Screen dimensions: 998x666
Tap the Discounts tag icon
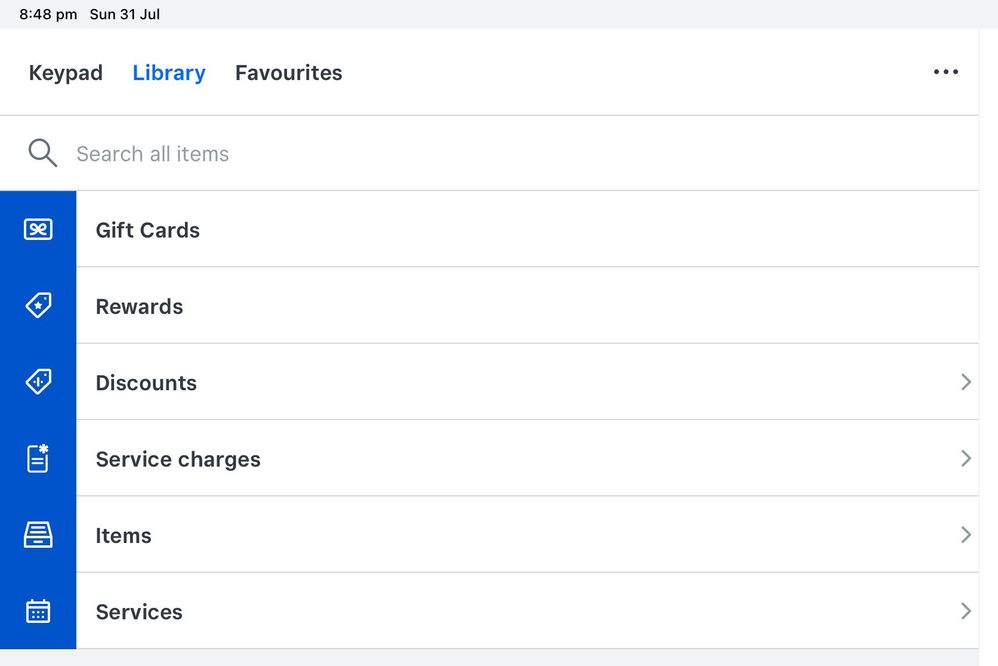(x=38, y=382)
